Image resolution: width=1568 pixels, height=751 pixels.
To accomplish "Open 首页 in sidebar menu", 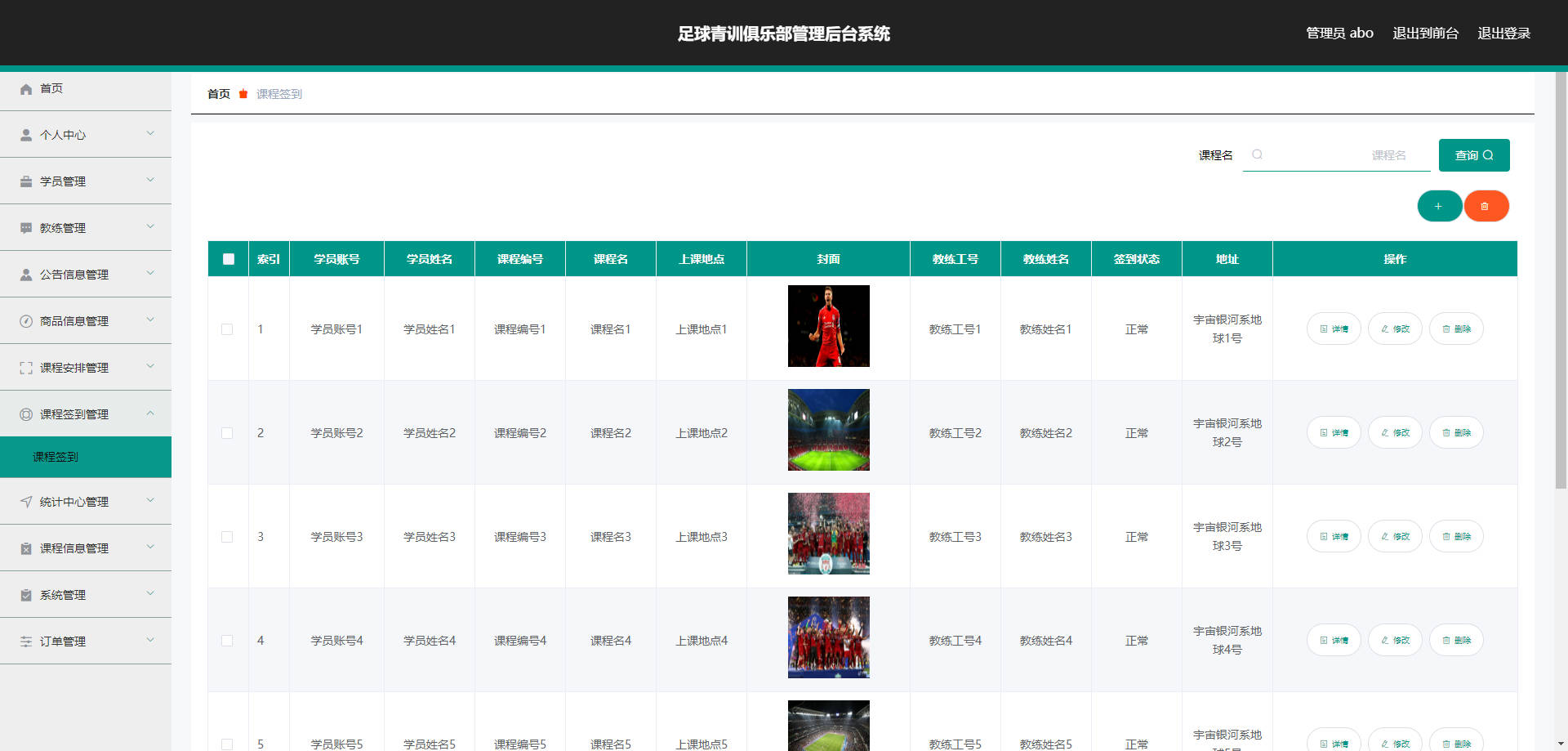I will [x=86, y=88].
